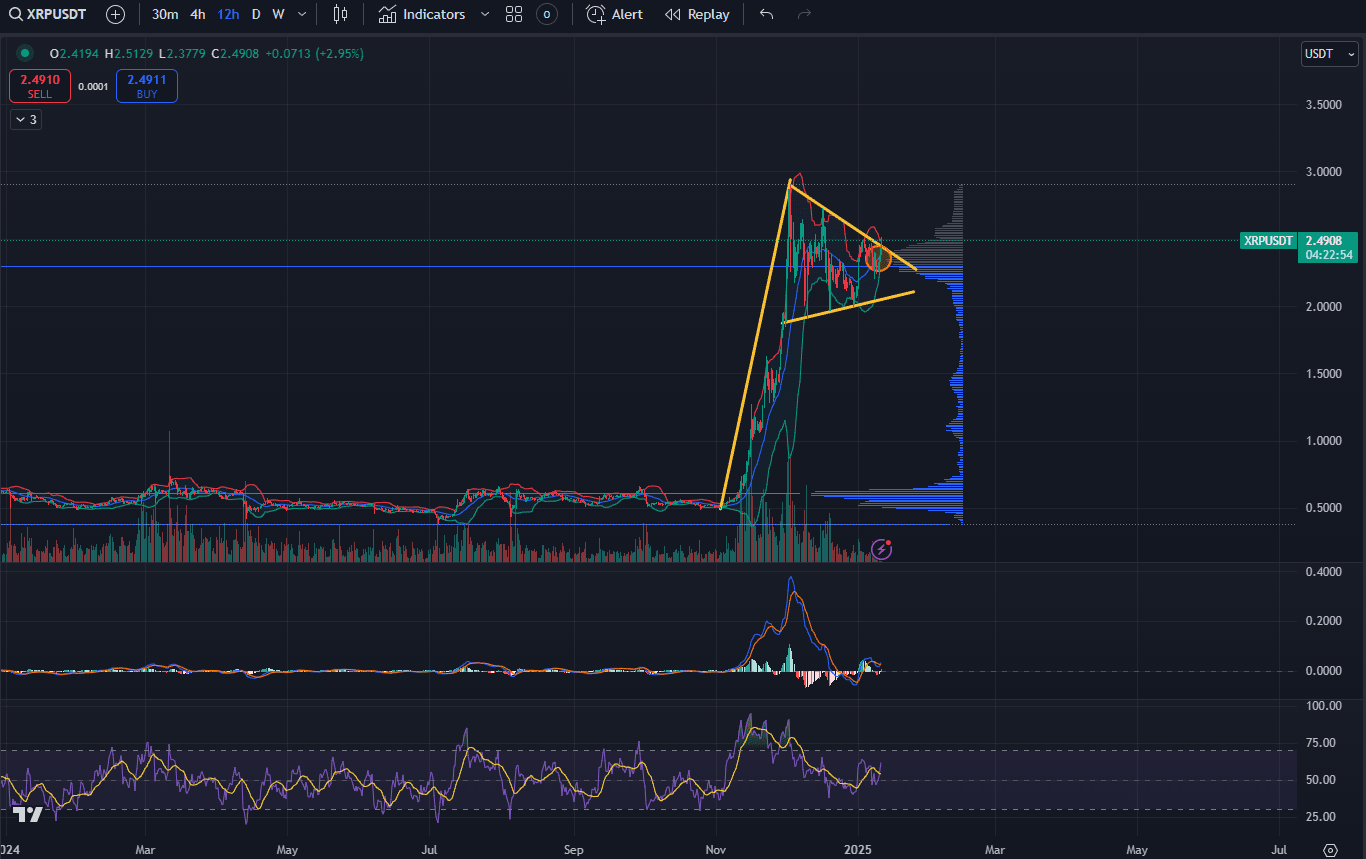The image size is (1366, 859).
Task: Switch to the W weekly timeframe
Action: click(x=278, y=14)
